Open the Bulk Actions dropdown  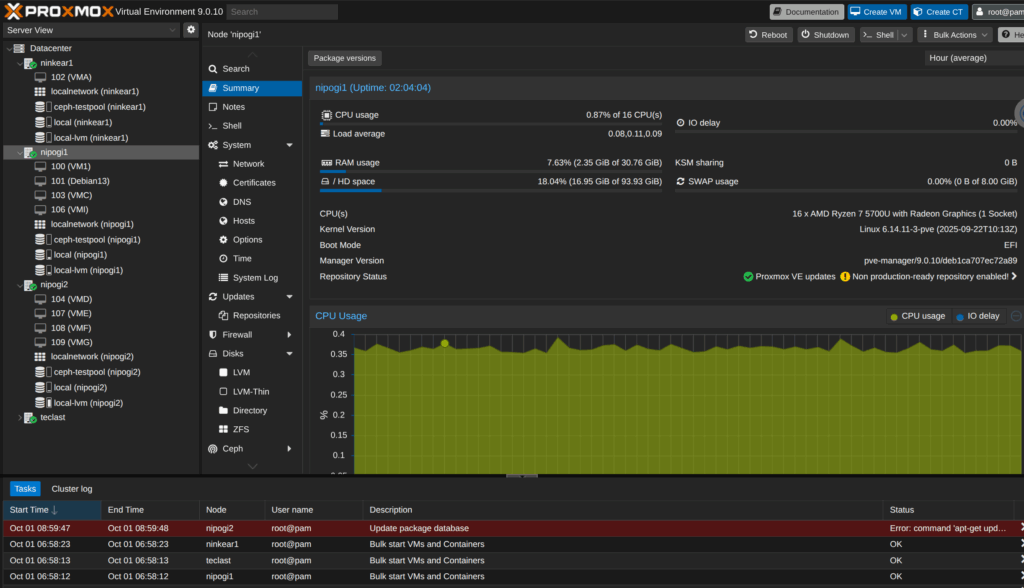point(954,35)
